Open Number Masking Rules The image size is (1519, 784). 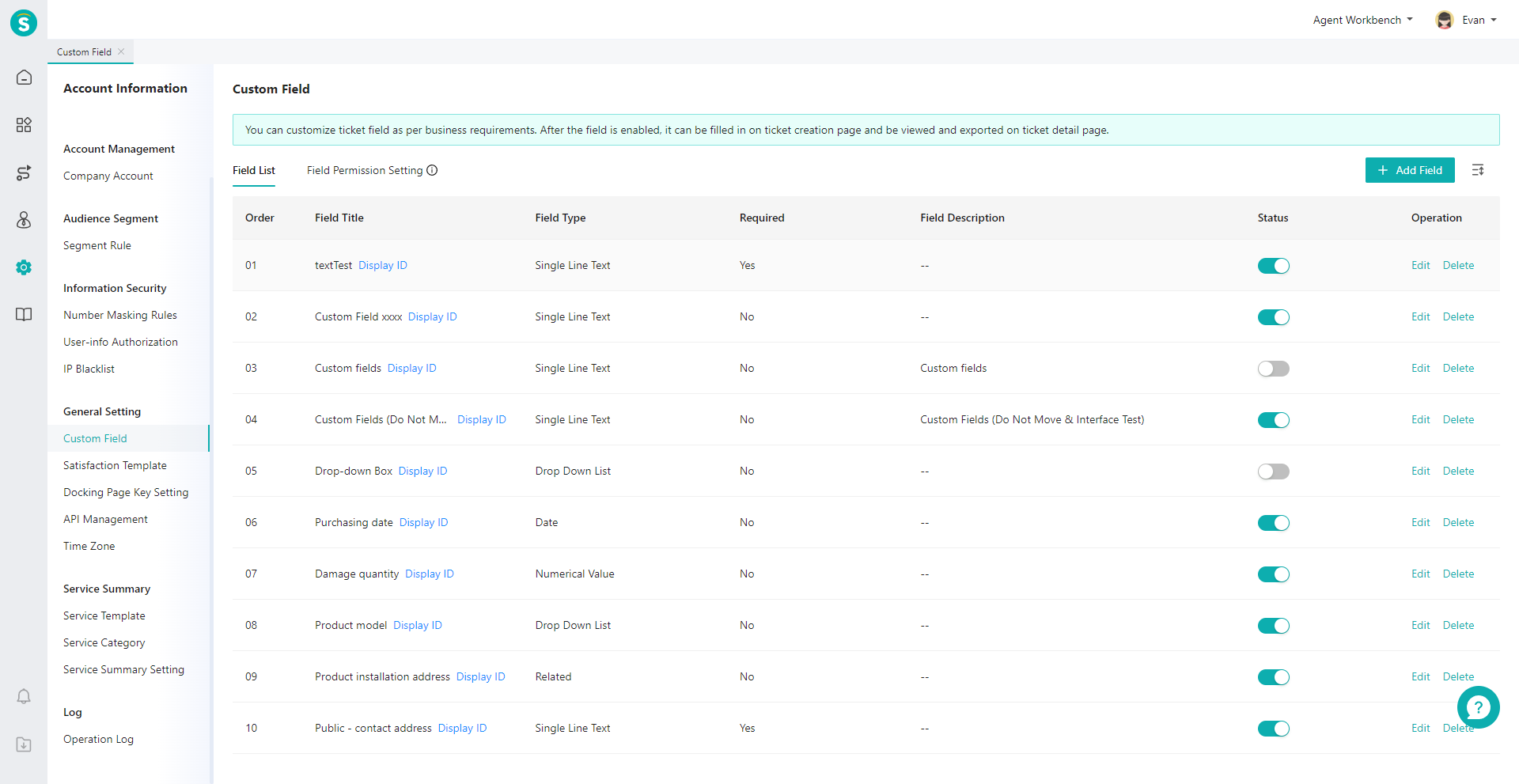point(120,315)
